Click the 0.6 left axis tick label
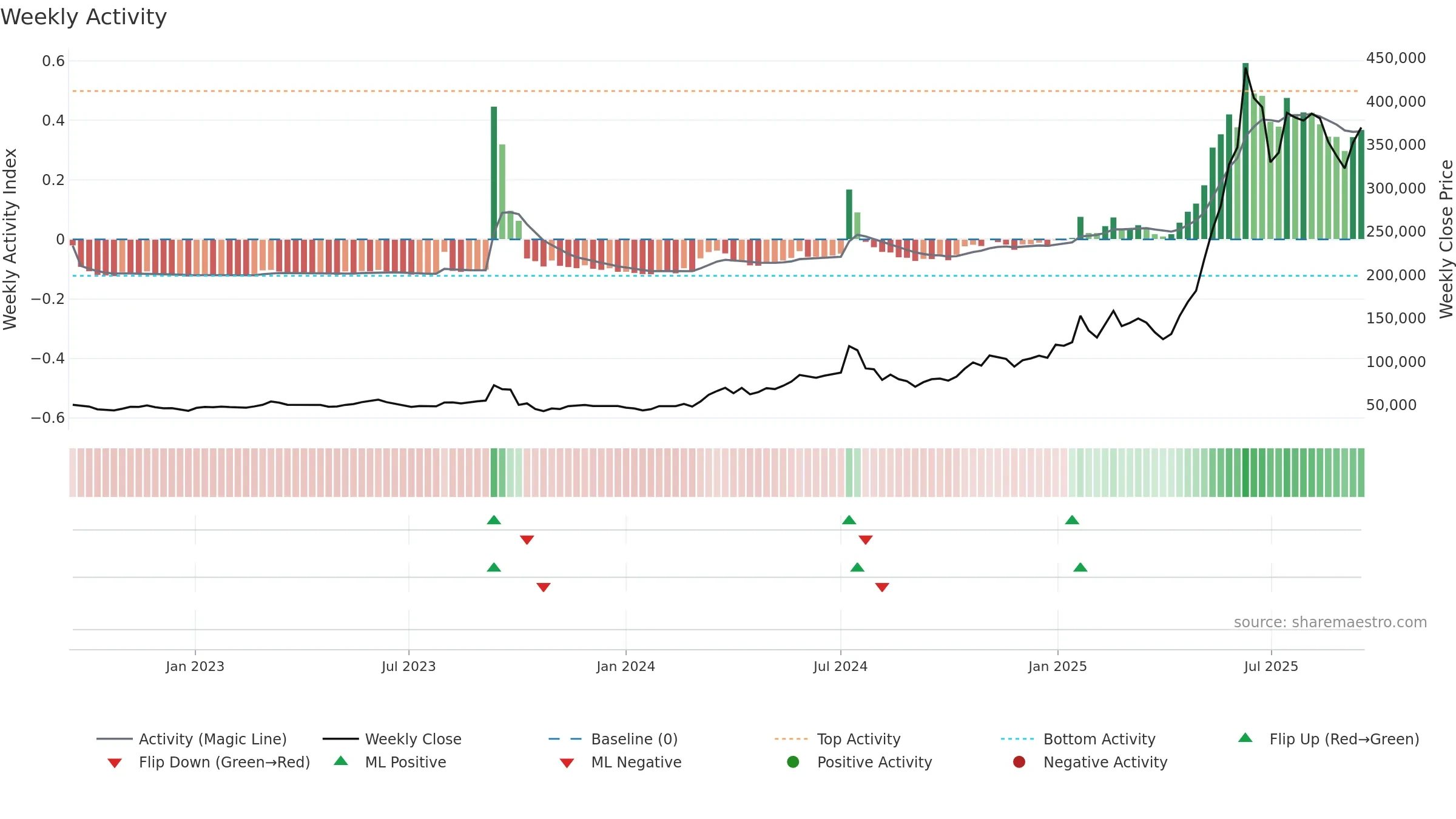The image size is (1456, 819). click(53, 61)
